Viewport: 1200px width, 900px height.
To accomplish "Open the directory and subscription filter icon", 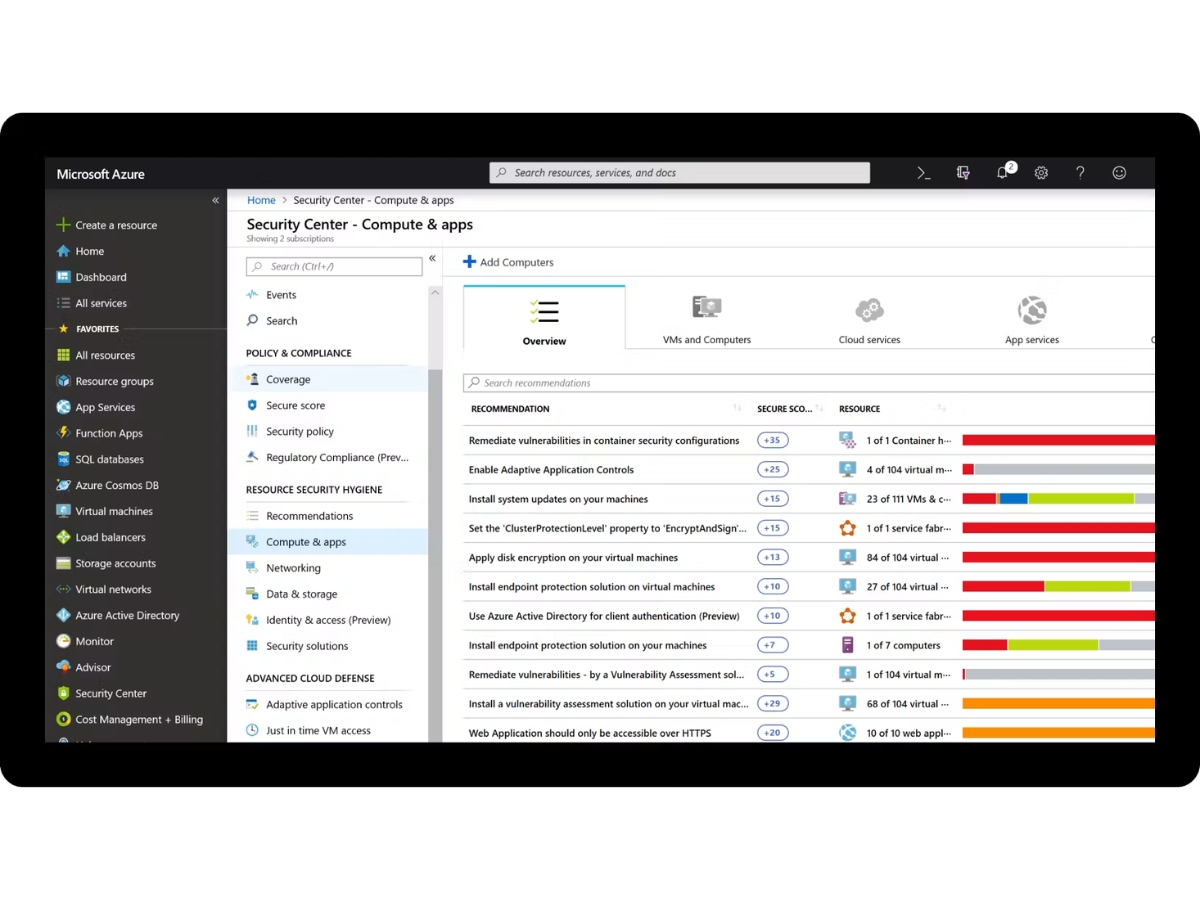I will point(963,173).
